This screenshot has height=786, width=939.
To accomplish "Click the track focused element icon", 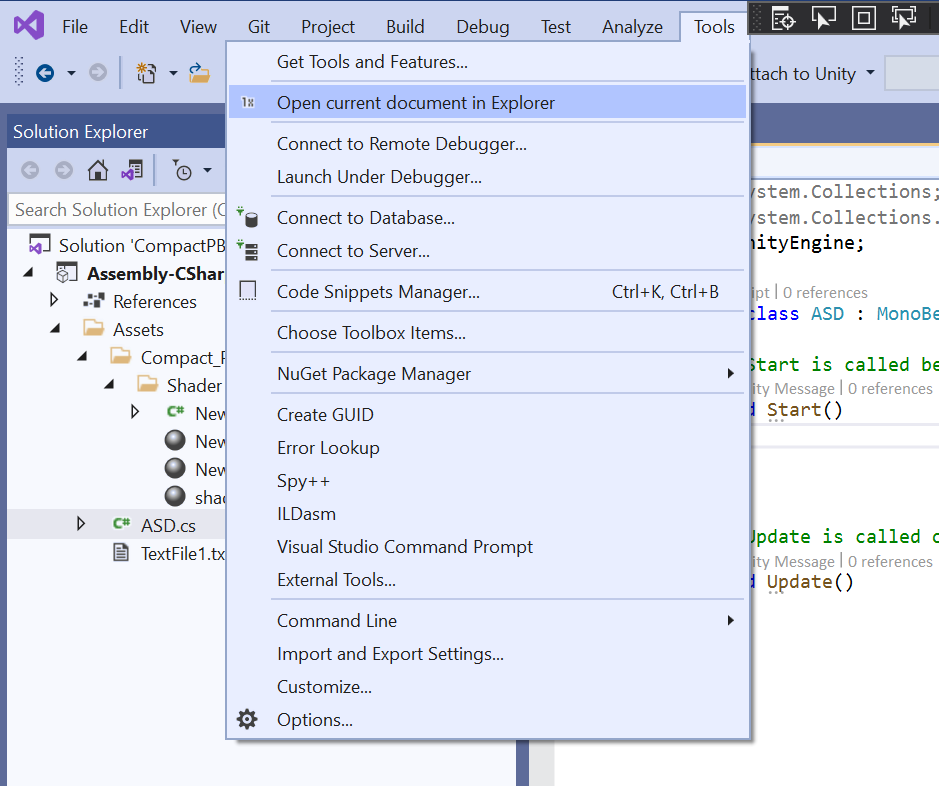I will point(903,17).
